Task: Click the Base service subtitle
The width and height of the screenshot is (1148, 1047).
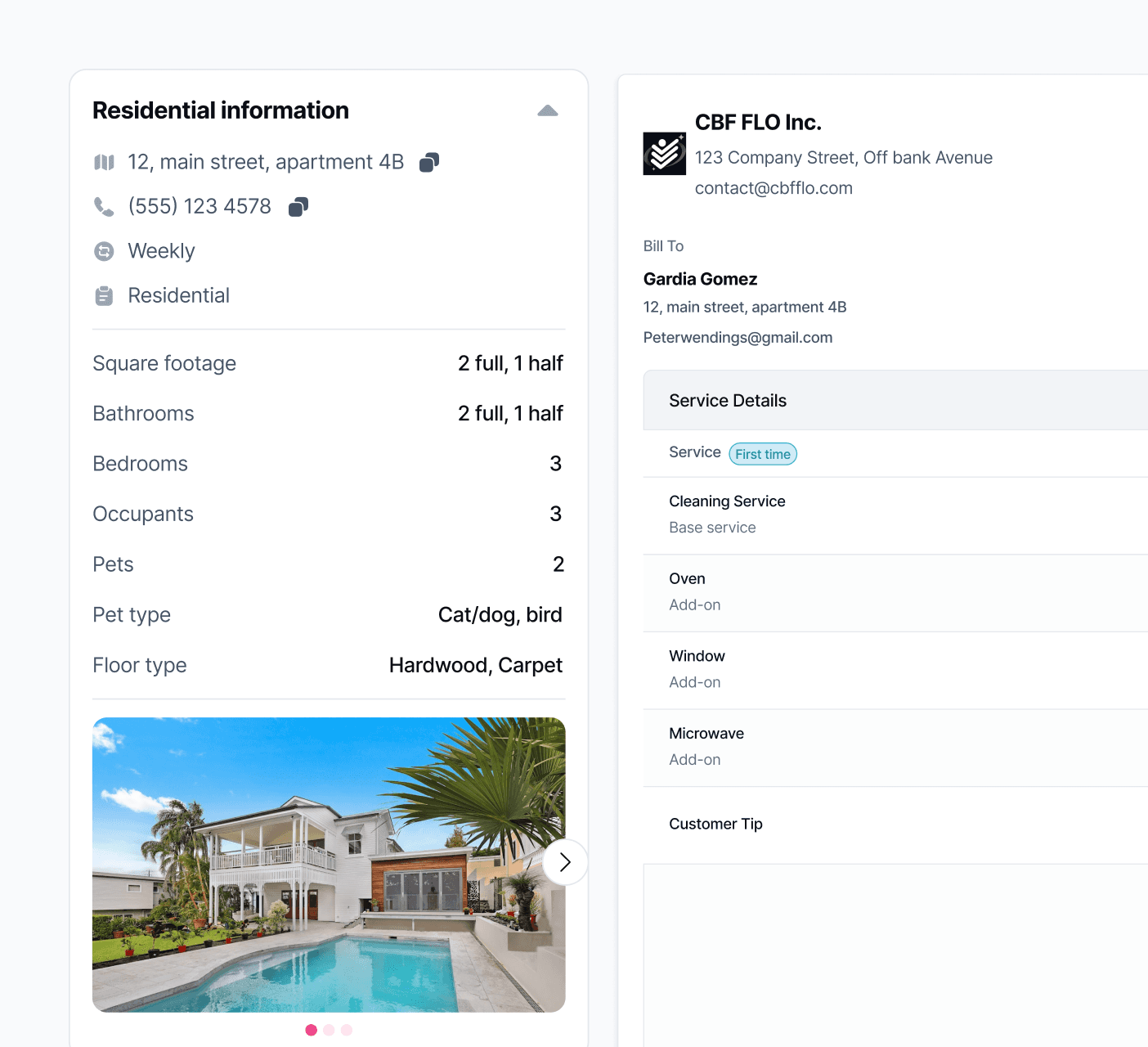Action: (712, 528)
